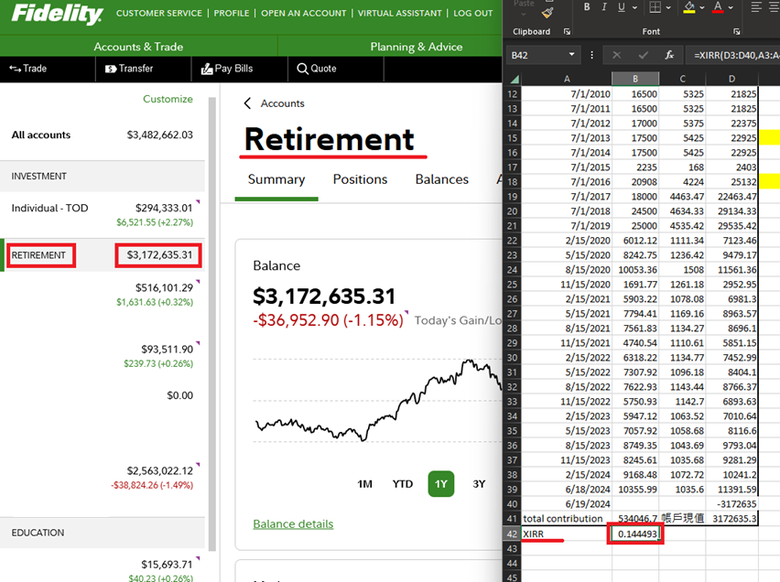Apply yellow fill color bucket
The height and width of the screenshot is (582, 780).
pos(689,7)
